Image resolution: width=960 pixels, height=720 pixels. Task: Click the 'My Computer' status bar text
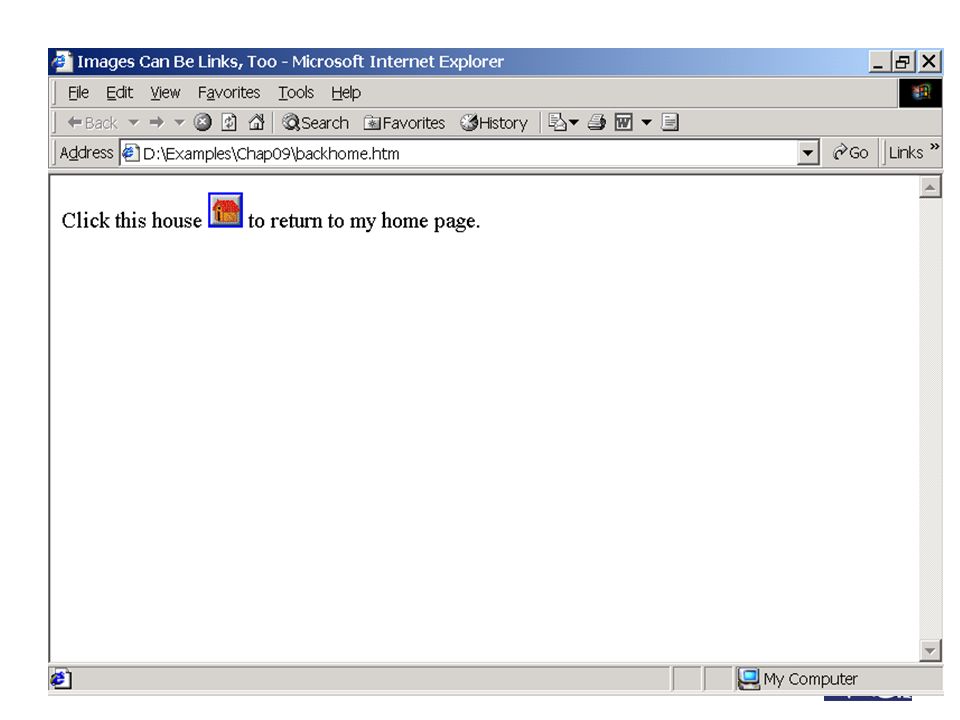coord(810,679)
